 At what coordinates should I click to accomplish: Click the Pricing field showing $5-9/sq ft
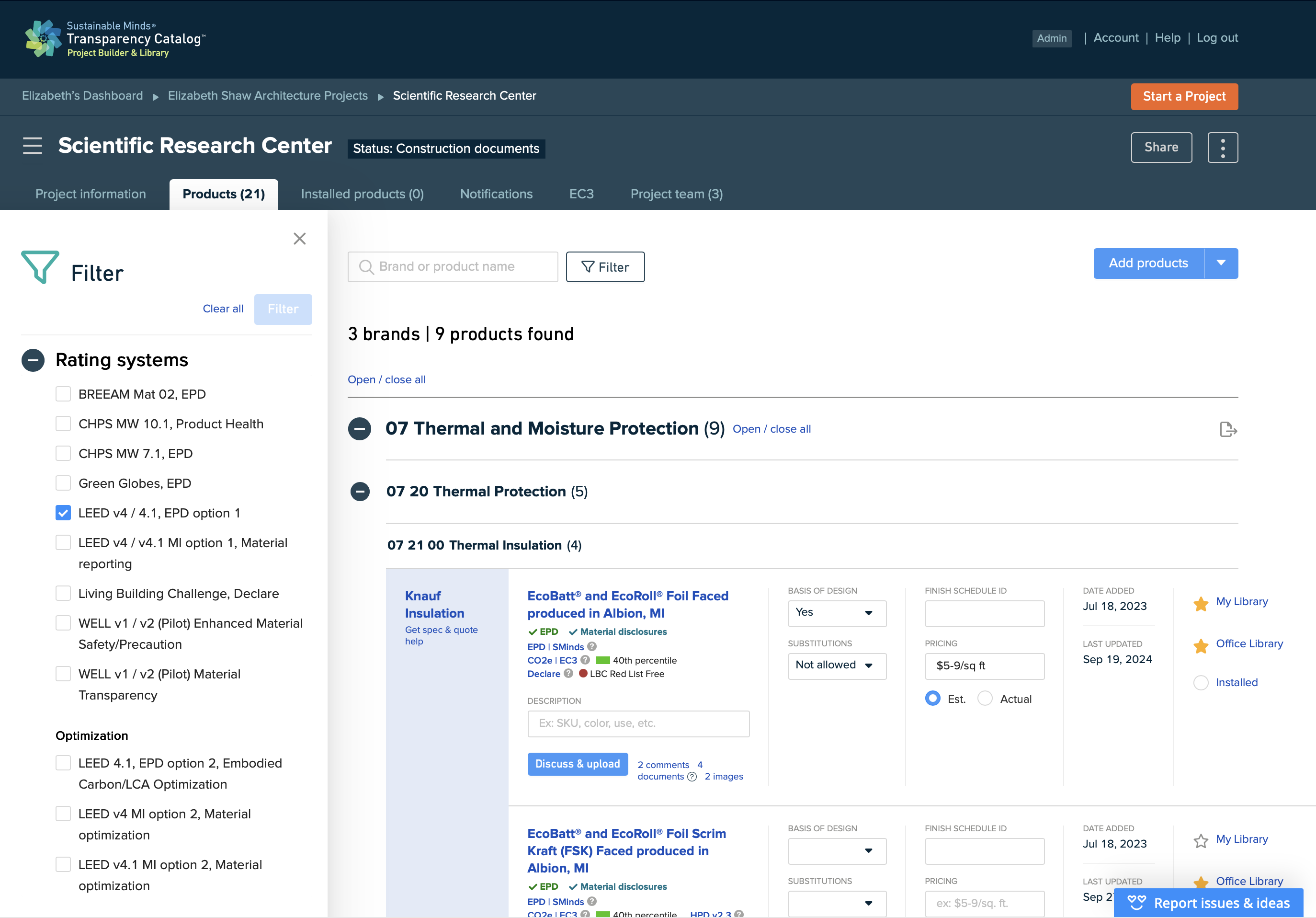(x=984, y=666)
